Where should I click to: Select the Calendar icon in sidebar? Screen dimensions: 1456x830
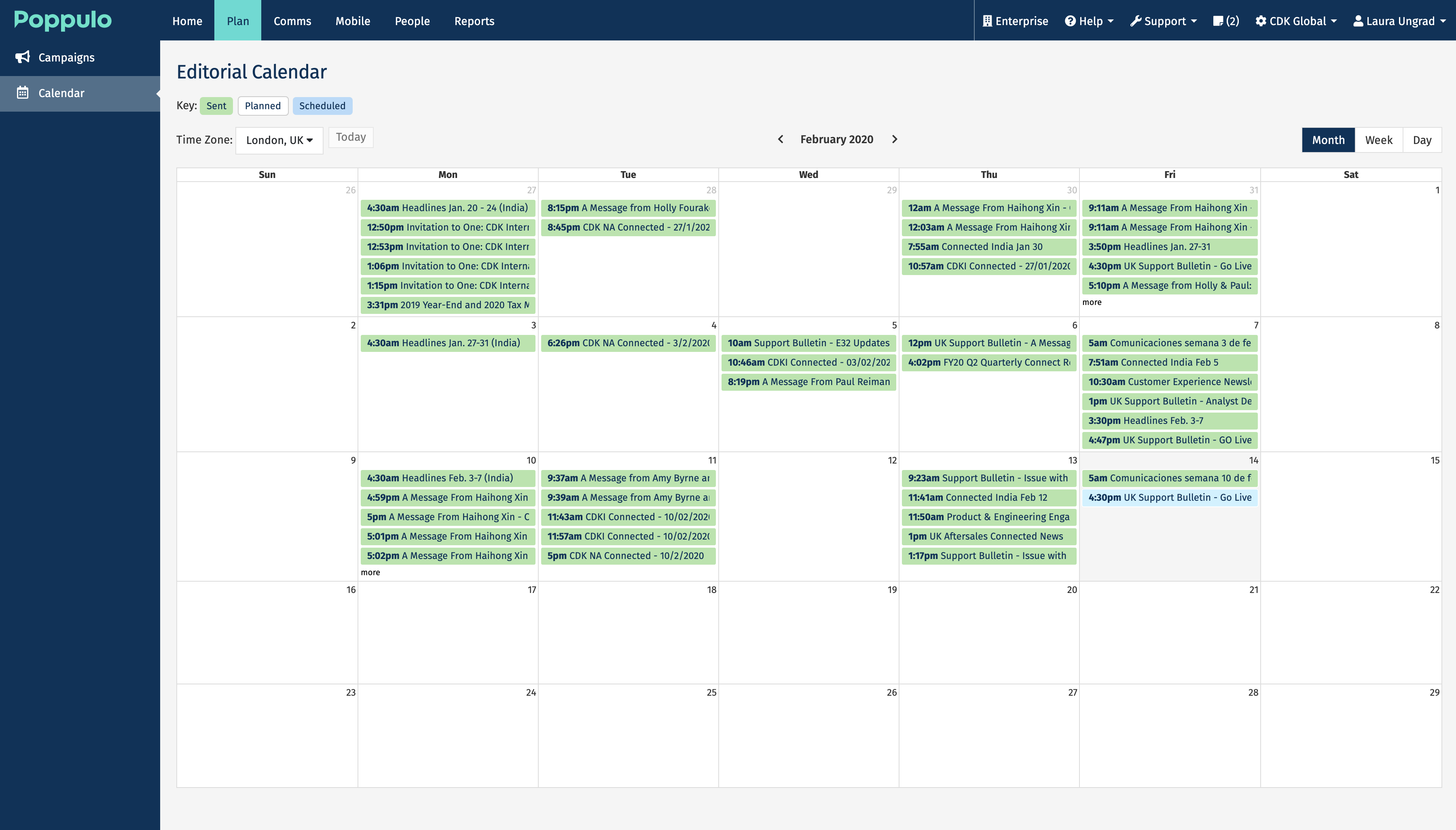[22, 93]
